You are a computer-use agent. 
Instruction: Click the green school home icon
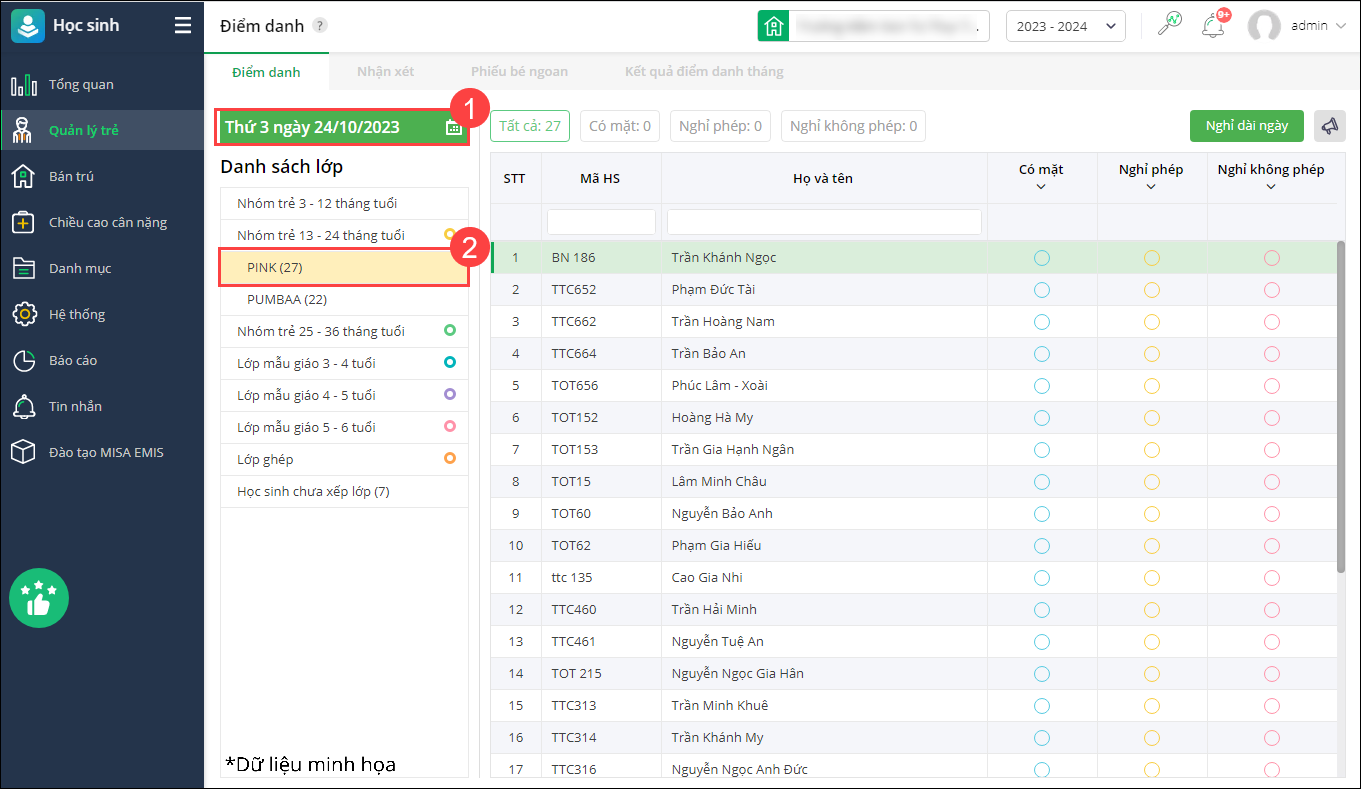pyautogui.click(x=773, y=26)
